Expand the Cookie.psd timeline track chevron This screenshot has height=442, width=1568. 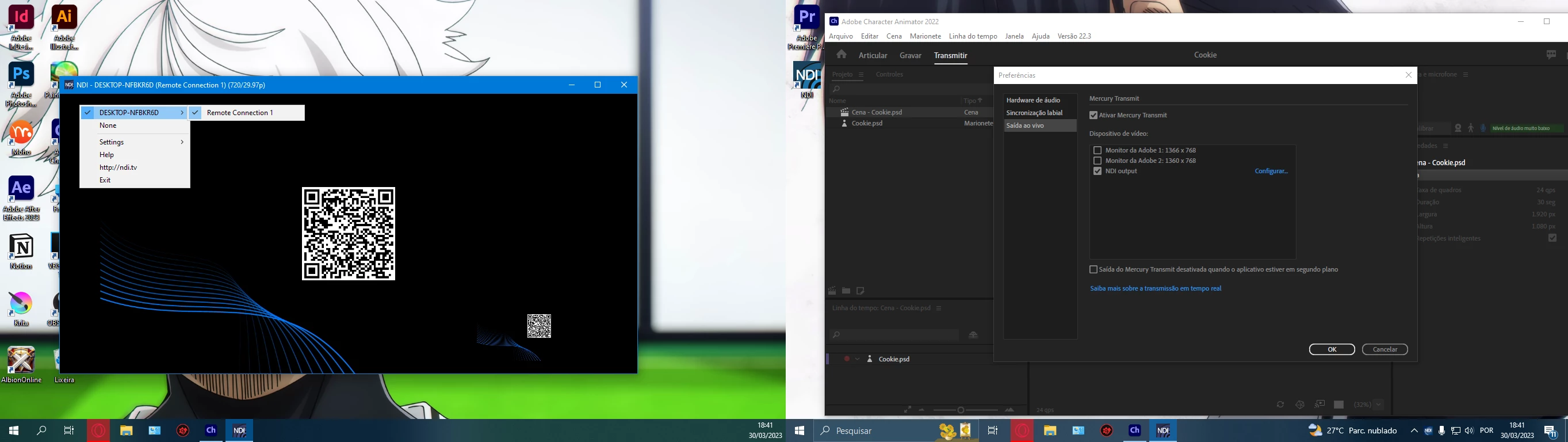click(x=857, y=359)
